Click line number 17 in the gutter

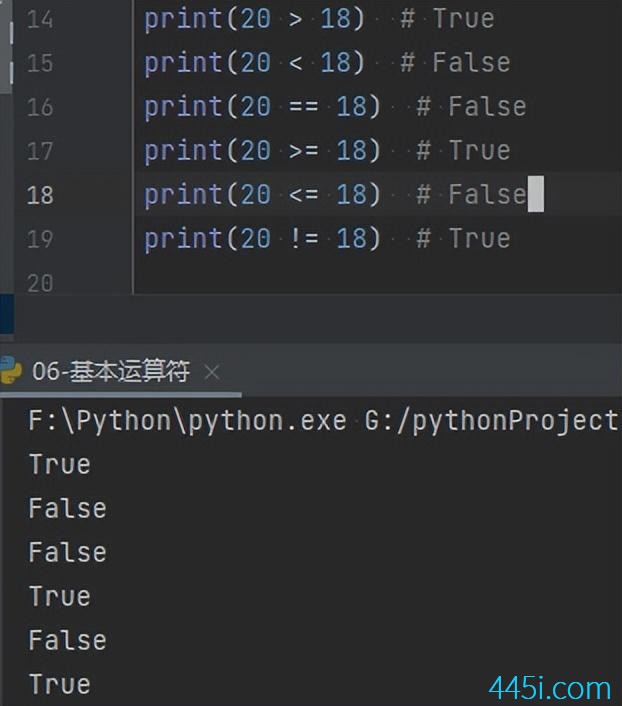click(40, 151)
